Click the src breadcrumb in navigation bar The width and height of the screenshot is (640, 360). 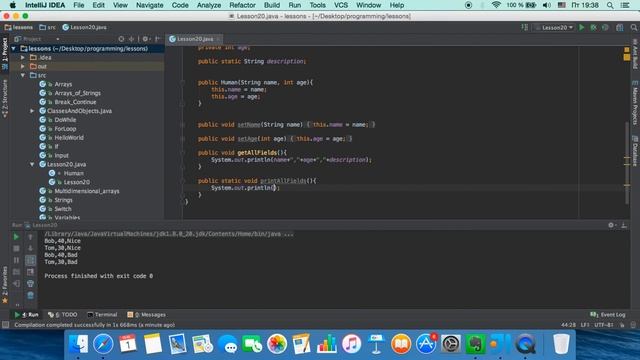pyautogui.click(x=47, y=27)
